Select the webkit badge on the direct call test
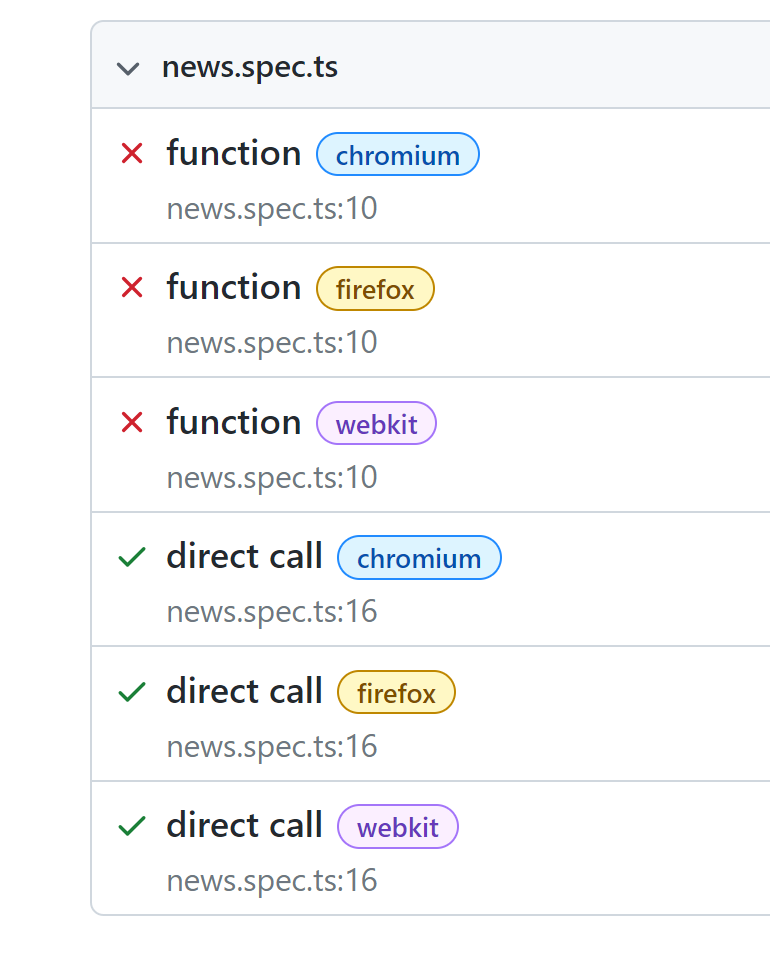The image size is (770, 958). (x=397, y=826)
